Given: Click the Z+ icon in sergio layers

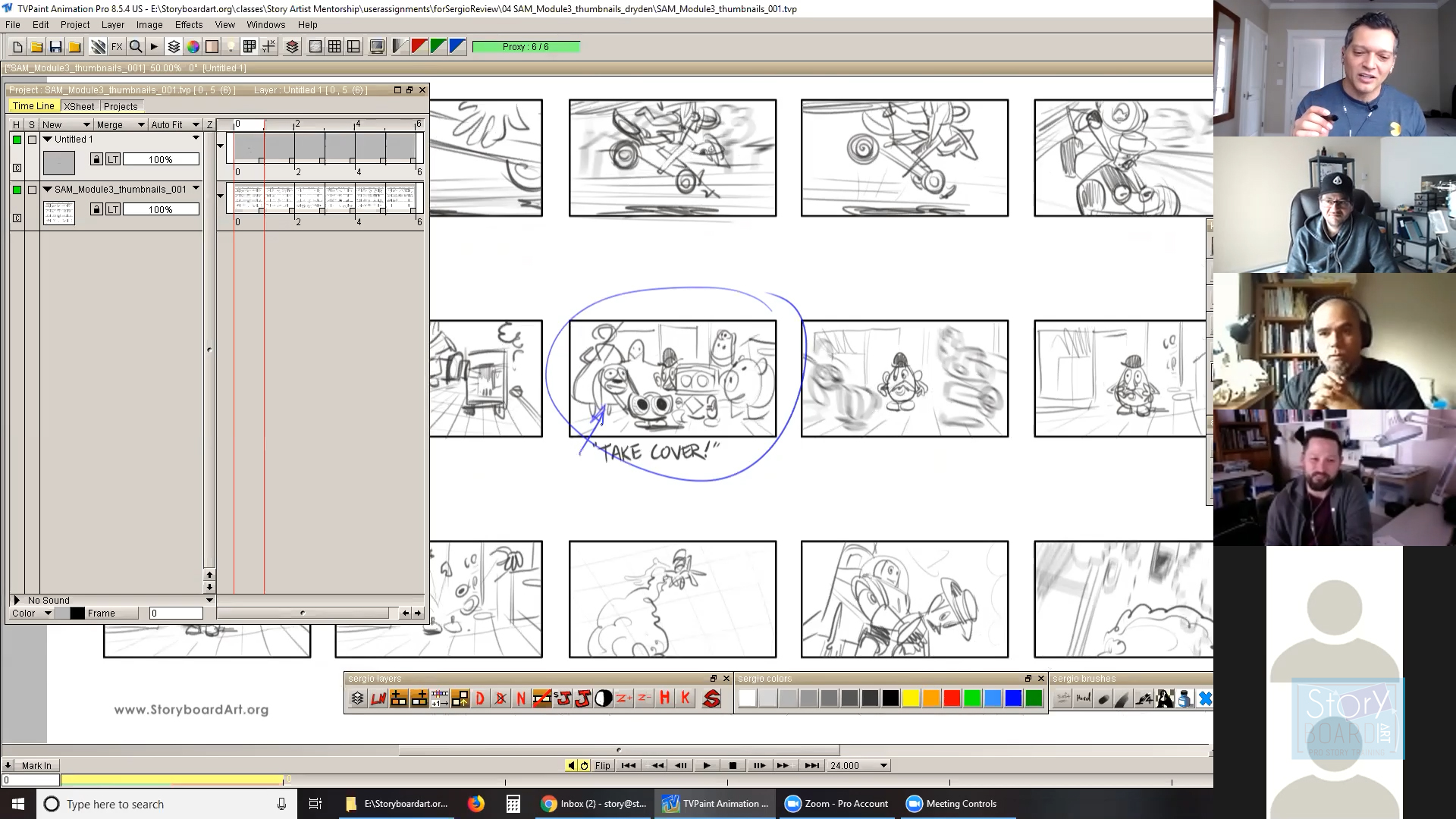Looking at the screenshot, I should coord(624,698).
